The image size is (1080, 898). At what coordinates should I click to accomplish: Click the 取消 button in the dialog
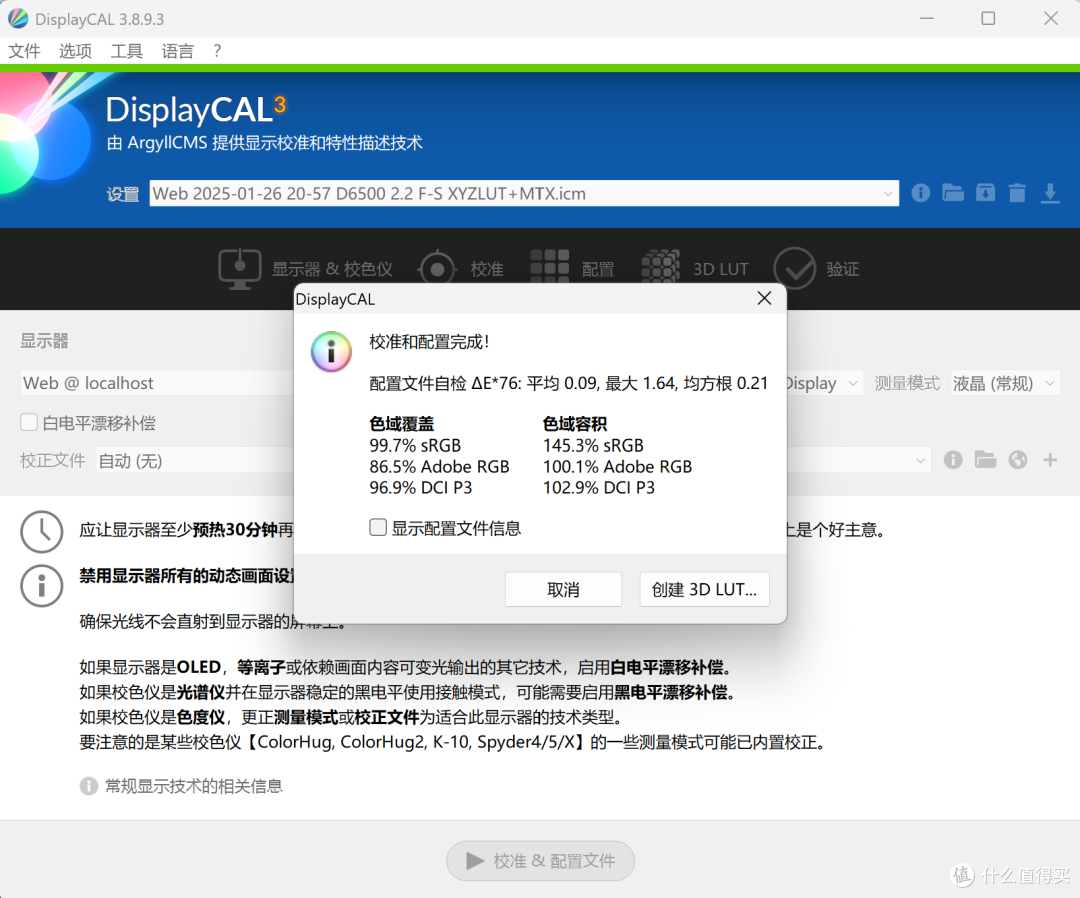(x=563, y=590)
